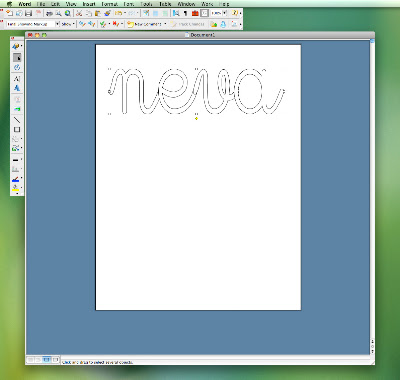Screen dimensions: 400x380
Task: Switch to Normal view button
Action: [x=30, y=360]
